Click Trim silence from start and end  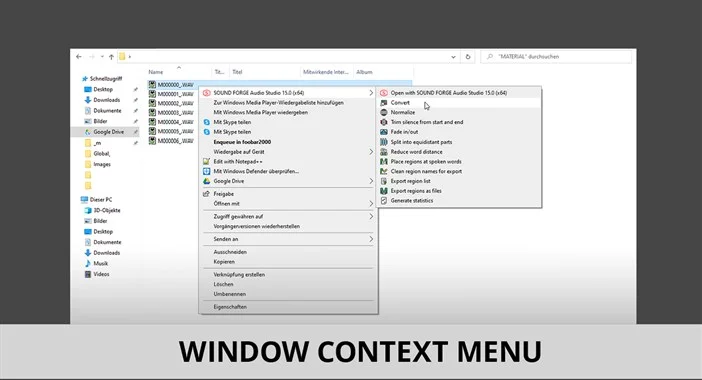(459, 122)
